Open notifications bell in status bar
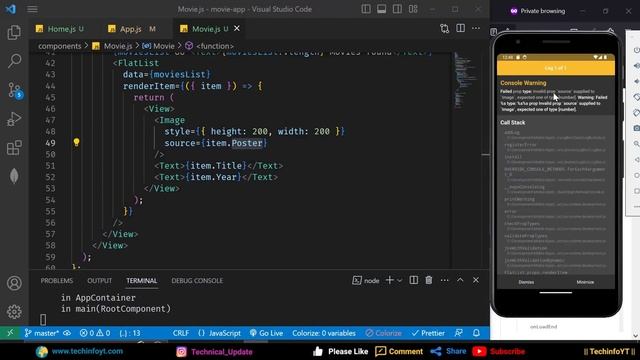This screenshot has height=360, width=640. 476,333
